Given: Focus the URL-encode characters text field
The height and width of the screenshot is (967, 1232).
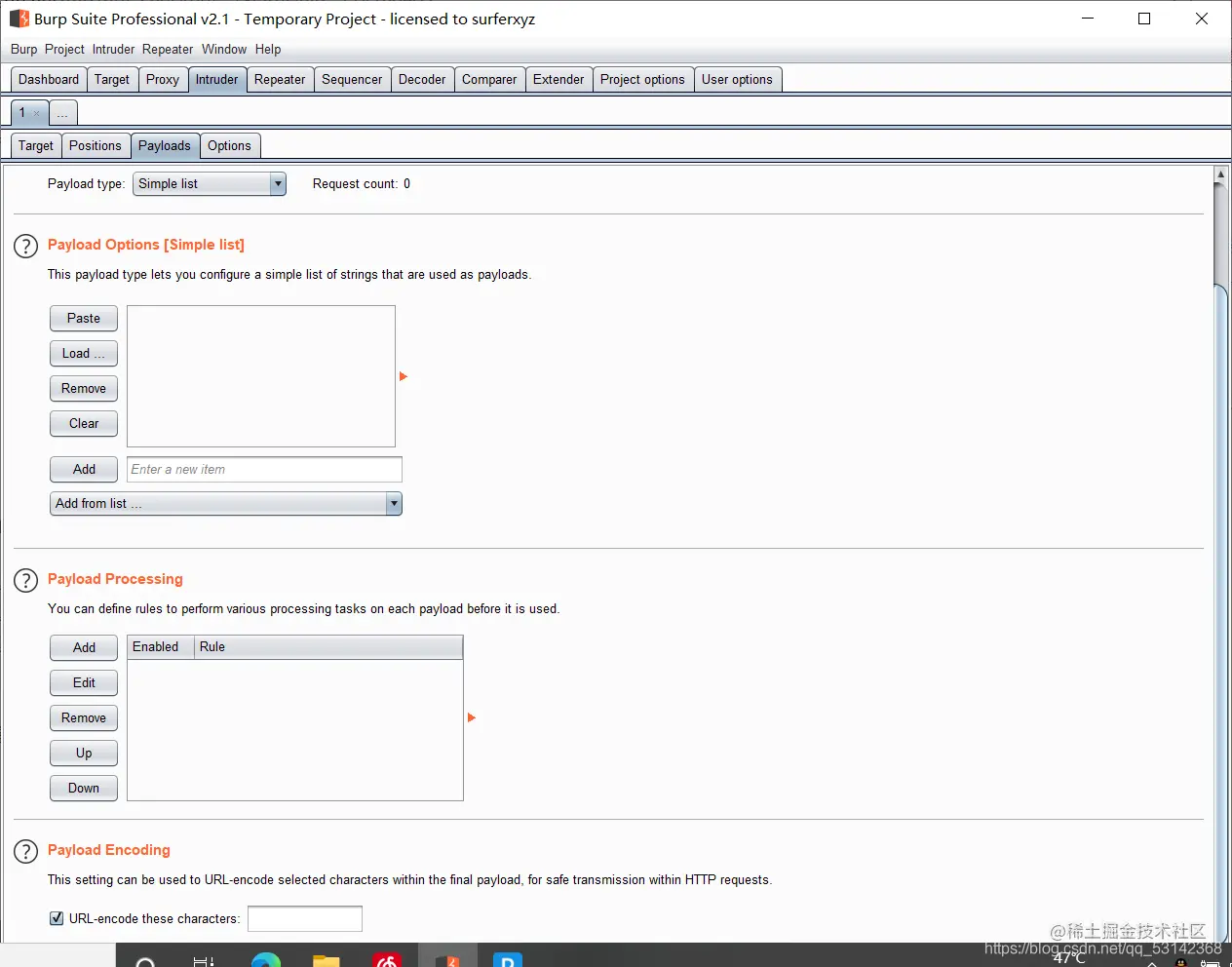Looking at the screenshot, I should (x=305, y=918).
